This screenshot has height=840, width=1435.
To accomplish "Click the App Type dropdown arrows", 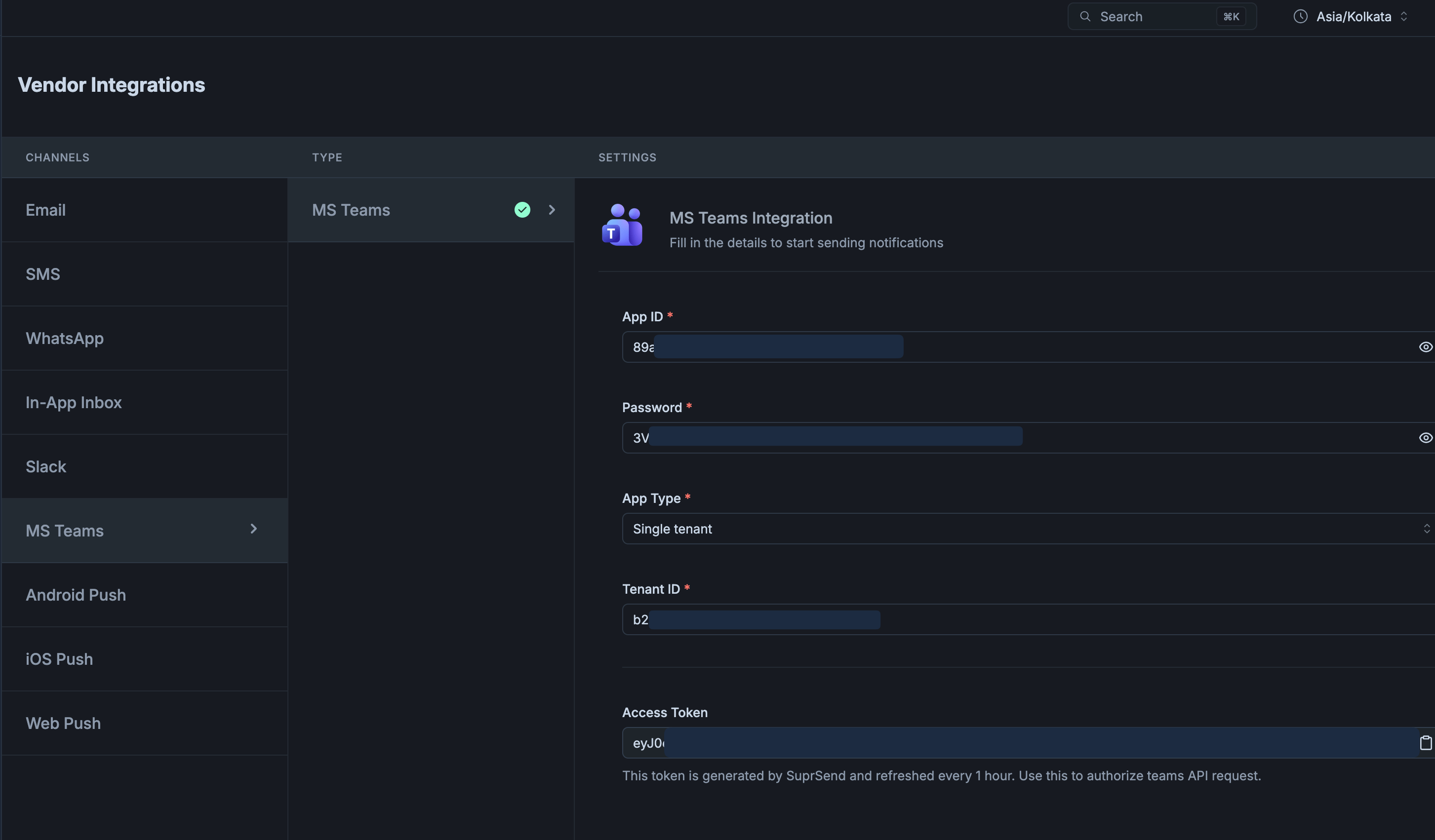I will click(x=1427, y=529).
